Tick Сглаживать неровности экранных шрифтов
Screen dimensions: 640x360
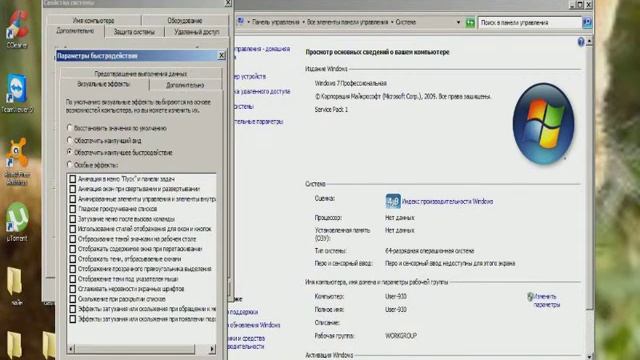click(72, 289)
